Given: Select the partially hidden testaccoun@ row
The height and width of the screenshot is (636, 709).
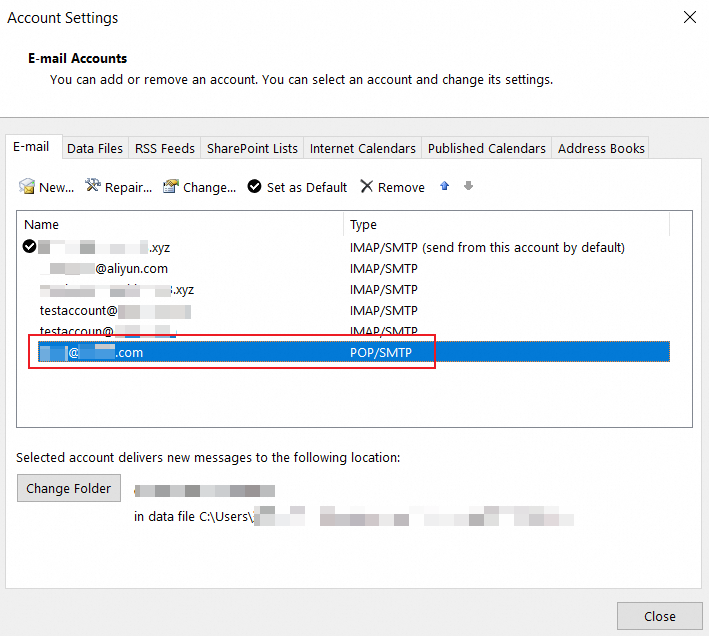Looking at the screenshot, I should point(354,331).
